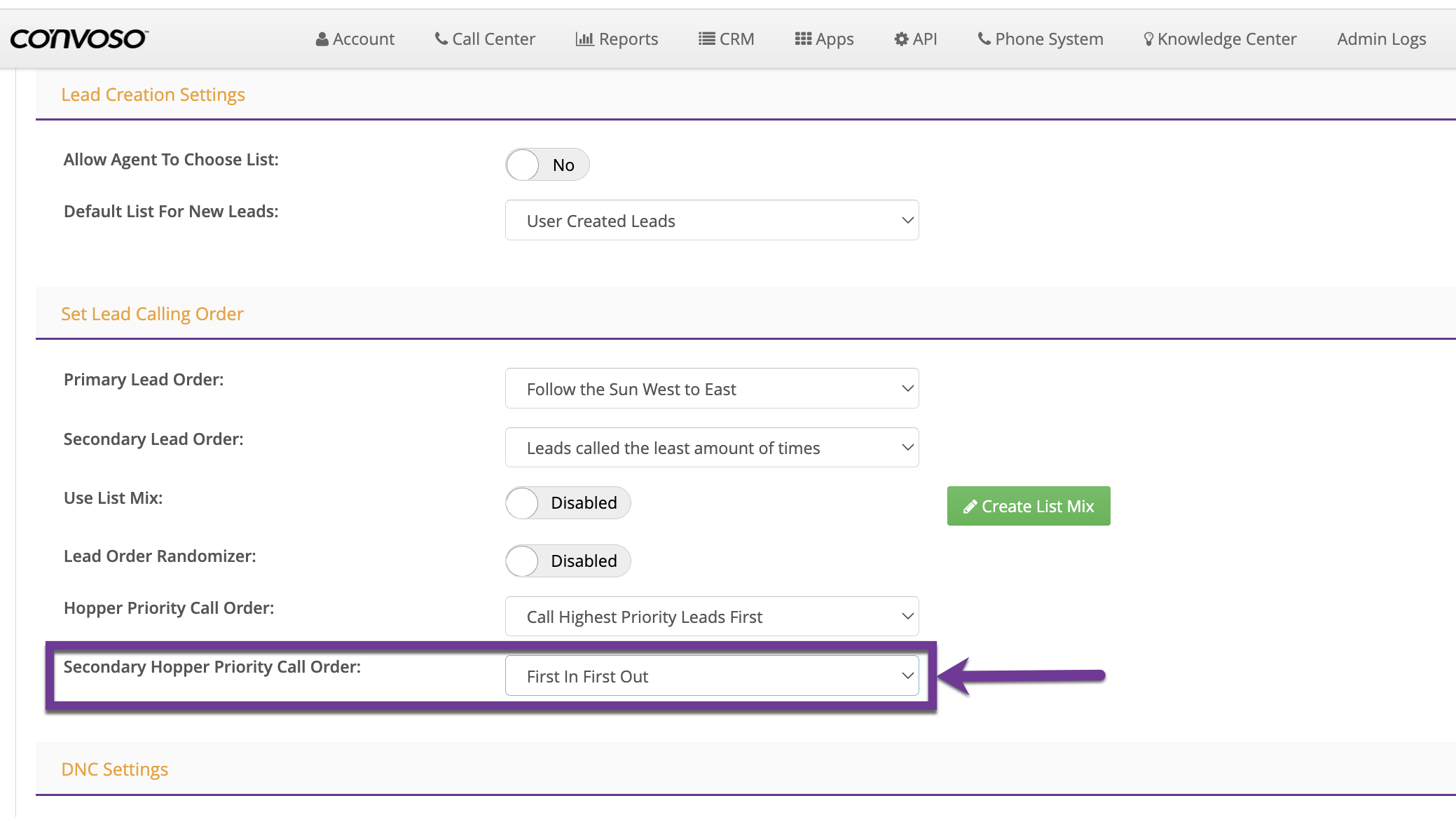Toggle Allow Agent To Choose List switch
Image resolution: width=1456 pixels, height=817 pixels.
(x=547, y=165)
